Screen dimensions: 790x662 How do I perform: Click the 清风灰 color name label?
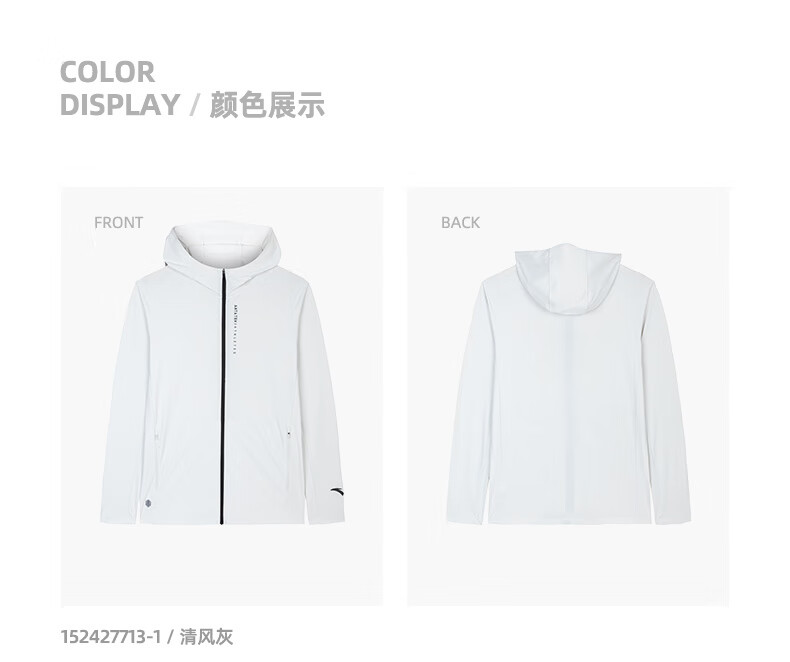pyautogui.click(x=207, y=636)
